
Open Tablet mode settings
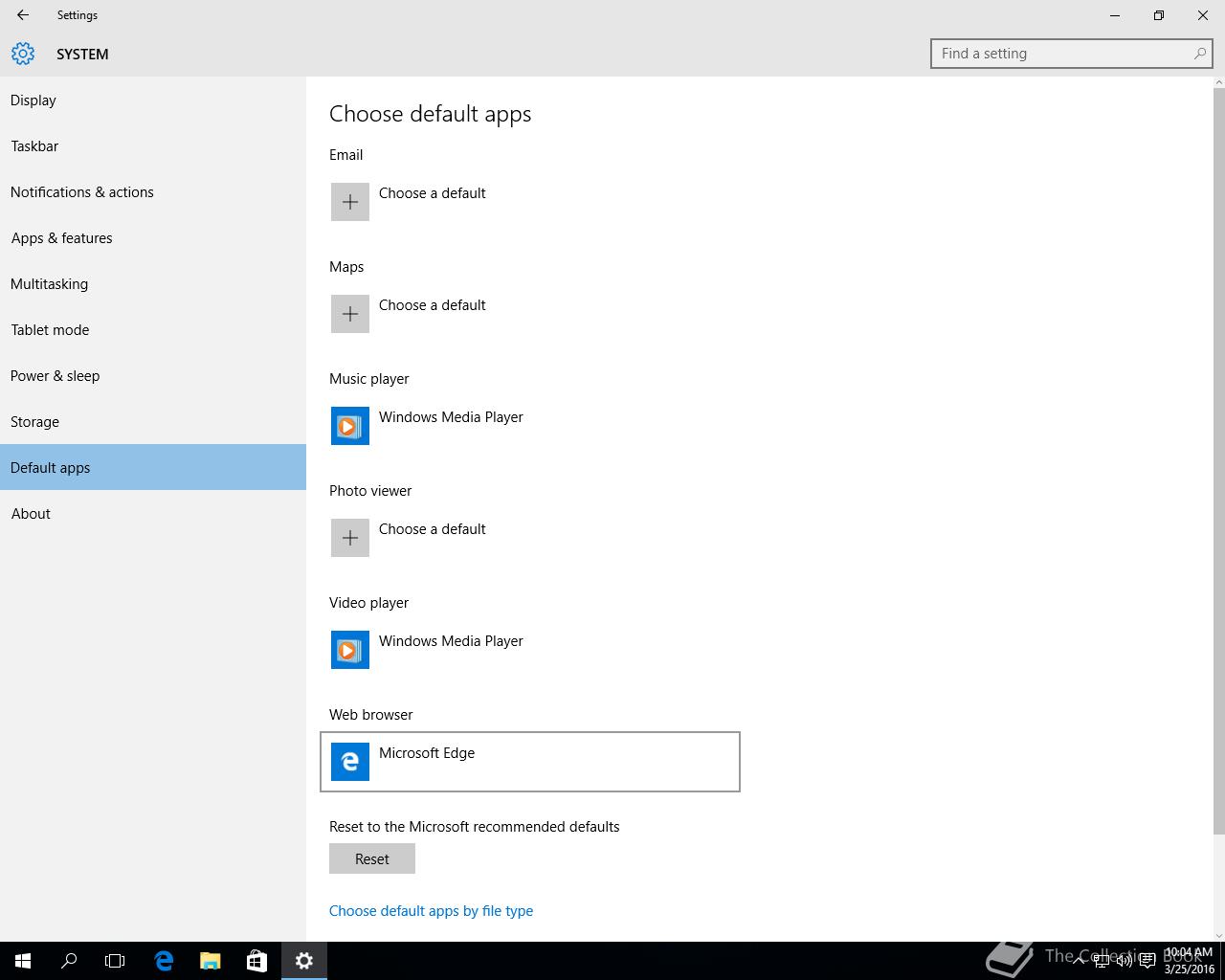pyautogui.click(x=153, y=329)
